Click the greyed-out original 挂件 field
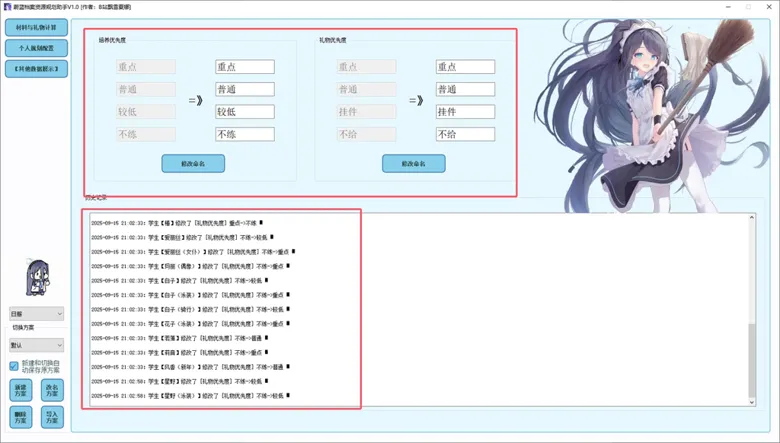 pyautogui.click(x=367, y=112)
